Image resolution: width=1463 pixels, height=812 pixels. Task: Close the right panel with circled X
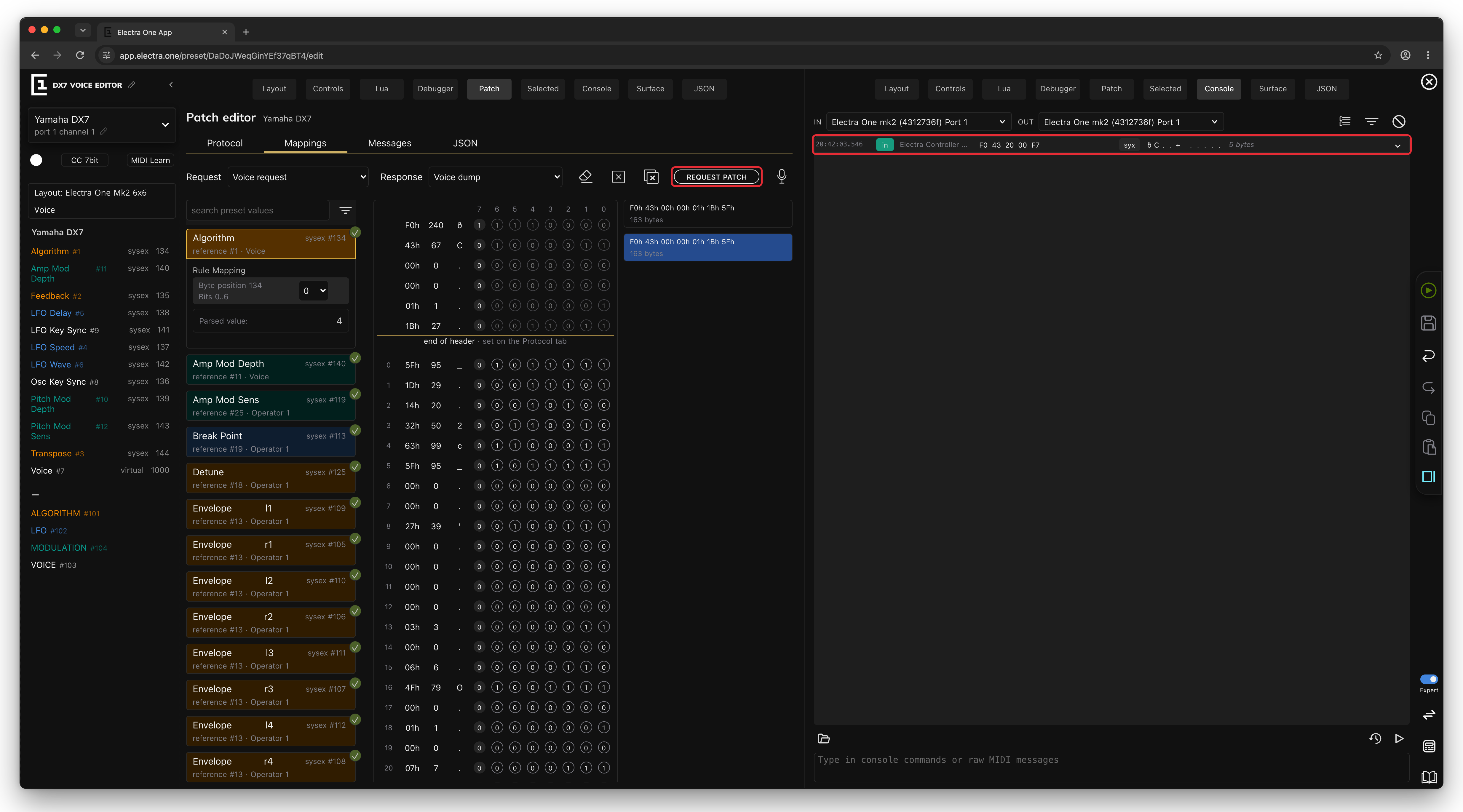point(1429,82)
